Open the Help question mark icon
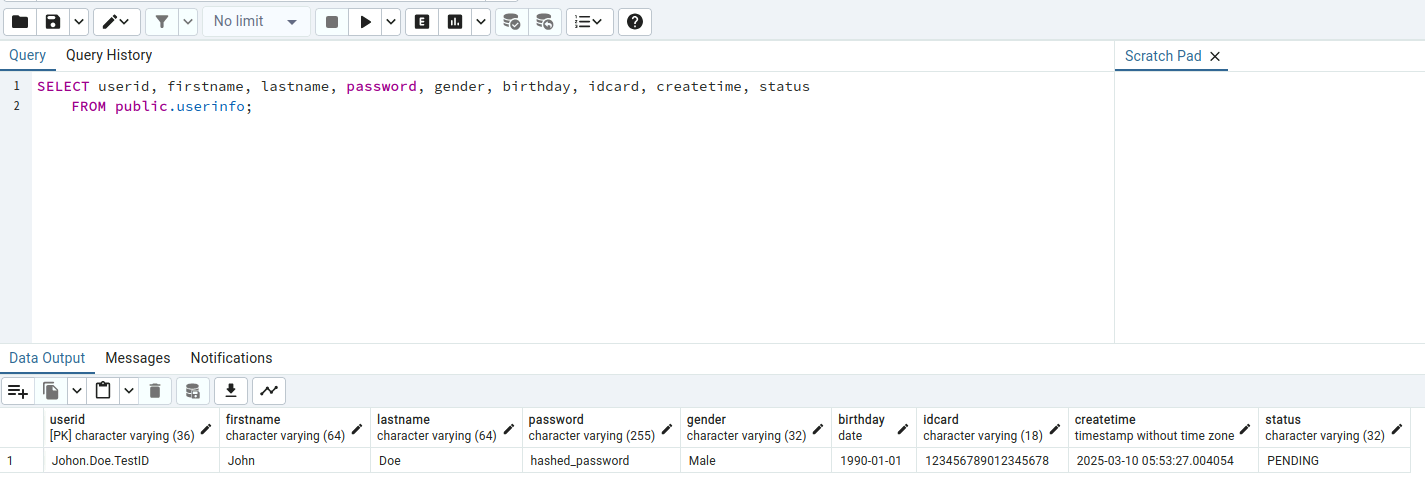The image size is (1425, 481). (634, 21)
